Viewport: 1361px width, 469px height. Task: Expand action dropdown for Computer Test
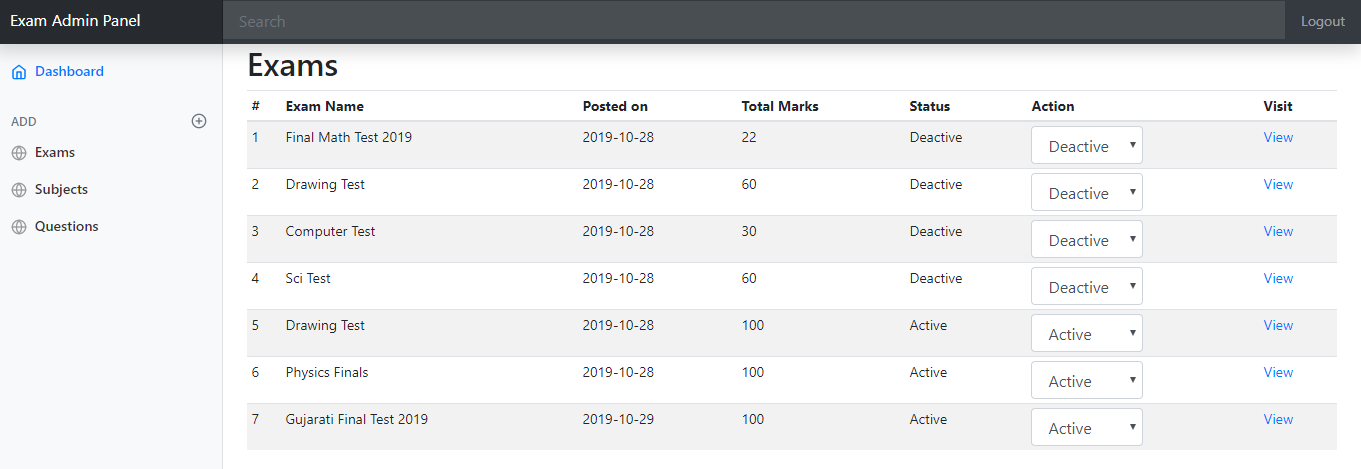coord(1087,239)
